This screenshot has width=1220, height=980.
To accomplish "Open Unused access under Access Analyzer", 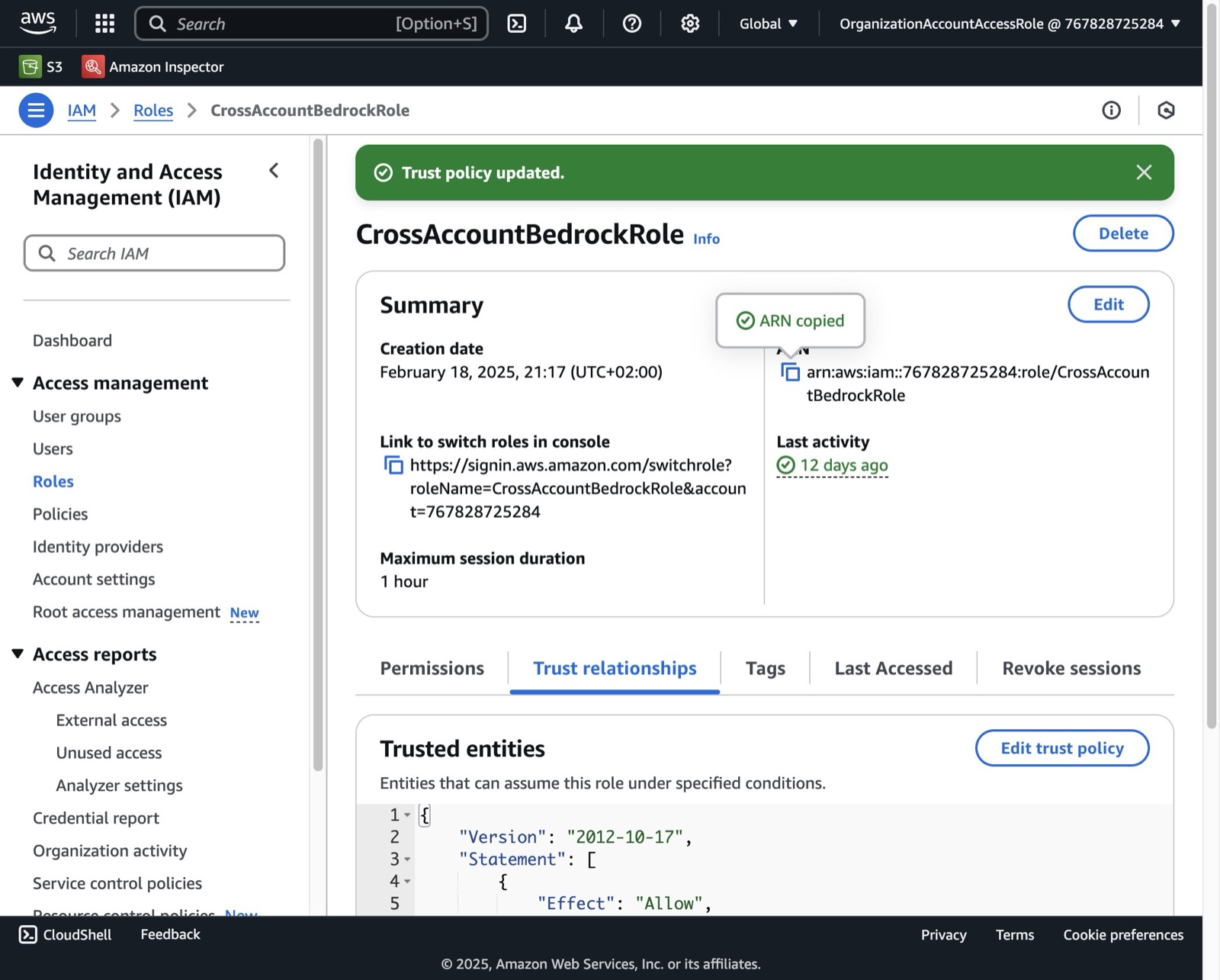I will 109,753.
